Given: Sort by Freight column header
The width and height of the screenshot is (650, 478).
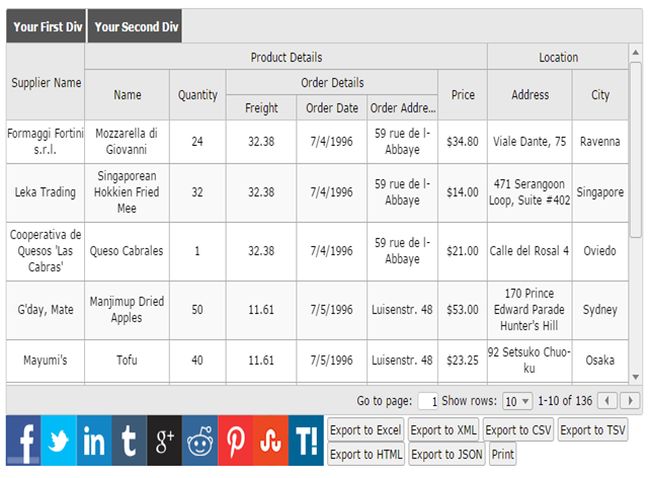Looking at the screenshot, I should pos(261,108).
